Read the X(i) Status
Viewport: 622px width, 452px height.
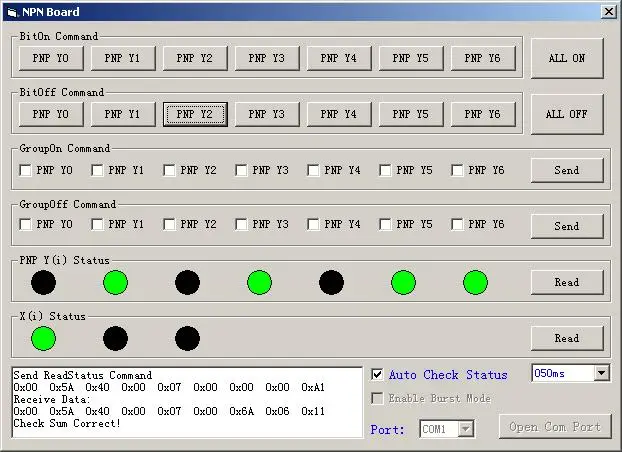567,338
